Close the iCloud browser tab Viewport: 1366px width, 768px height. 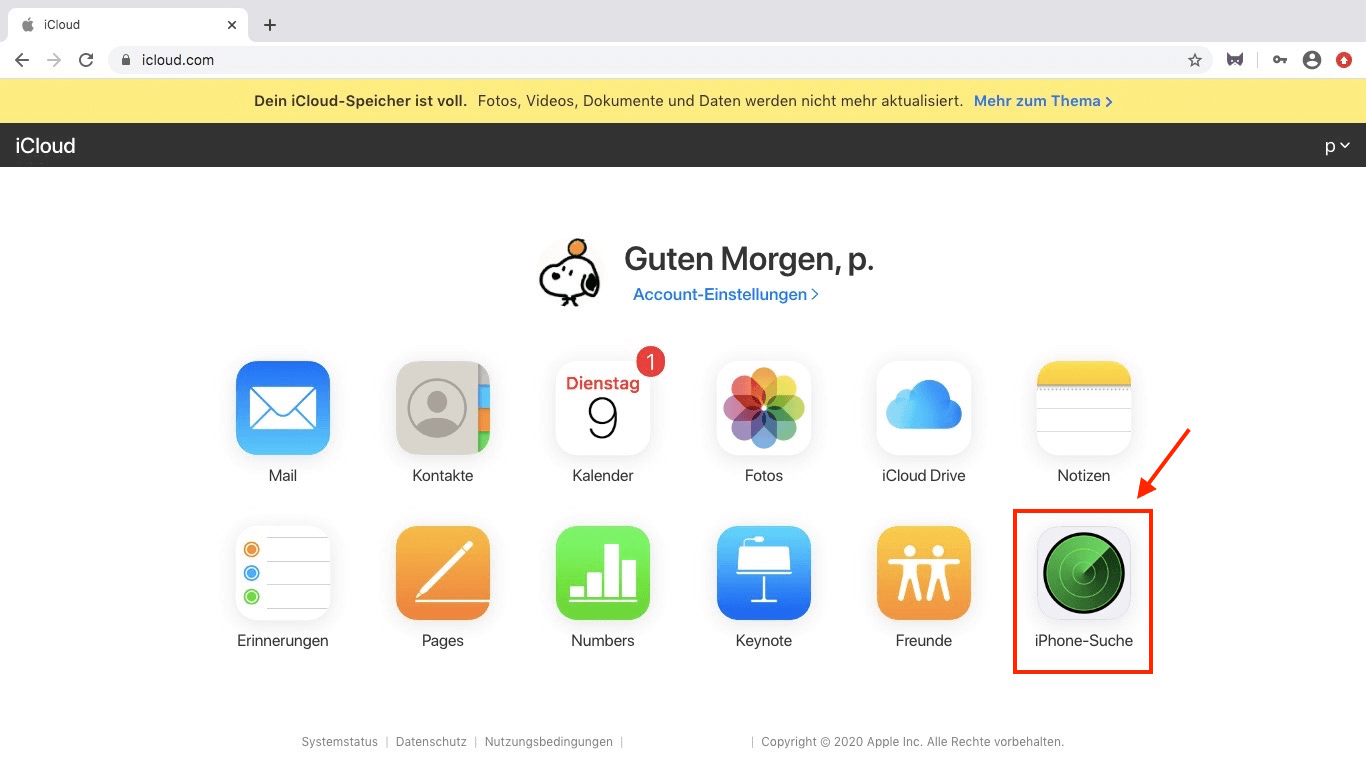tap(232, 25)
